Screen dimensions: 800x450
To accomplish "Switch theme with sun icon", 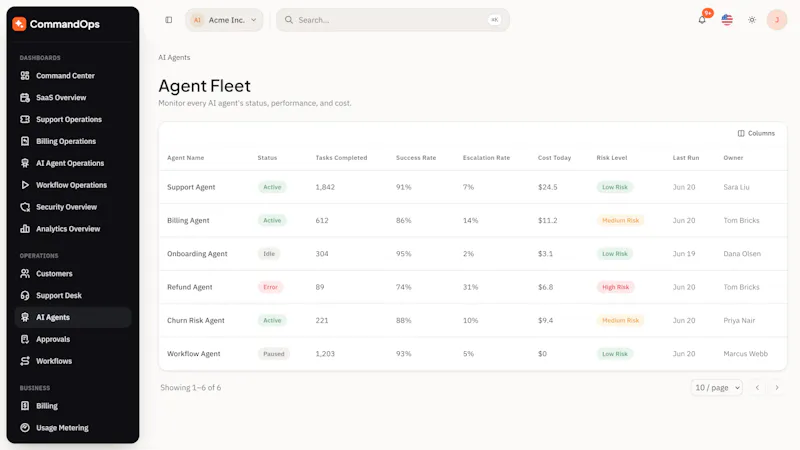I will (752, 20).
